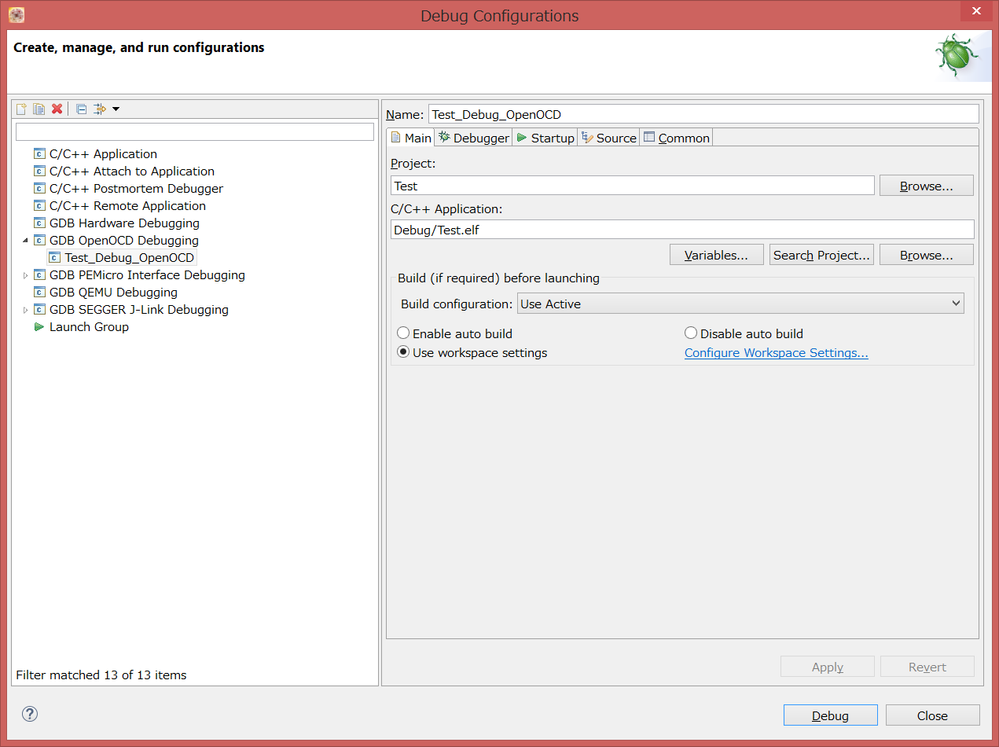Click the Debug button
This screenshot has height=747, width=999.
[830, 715]
